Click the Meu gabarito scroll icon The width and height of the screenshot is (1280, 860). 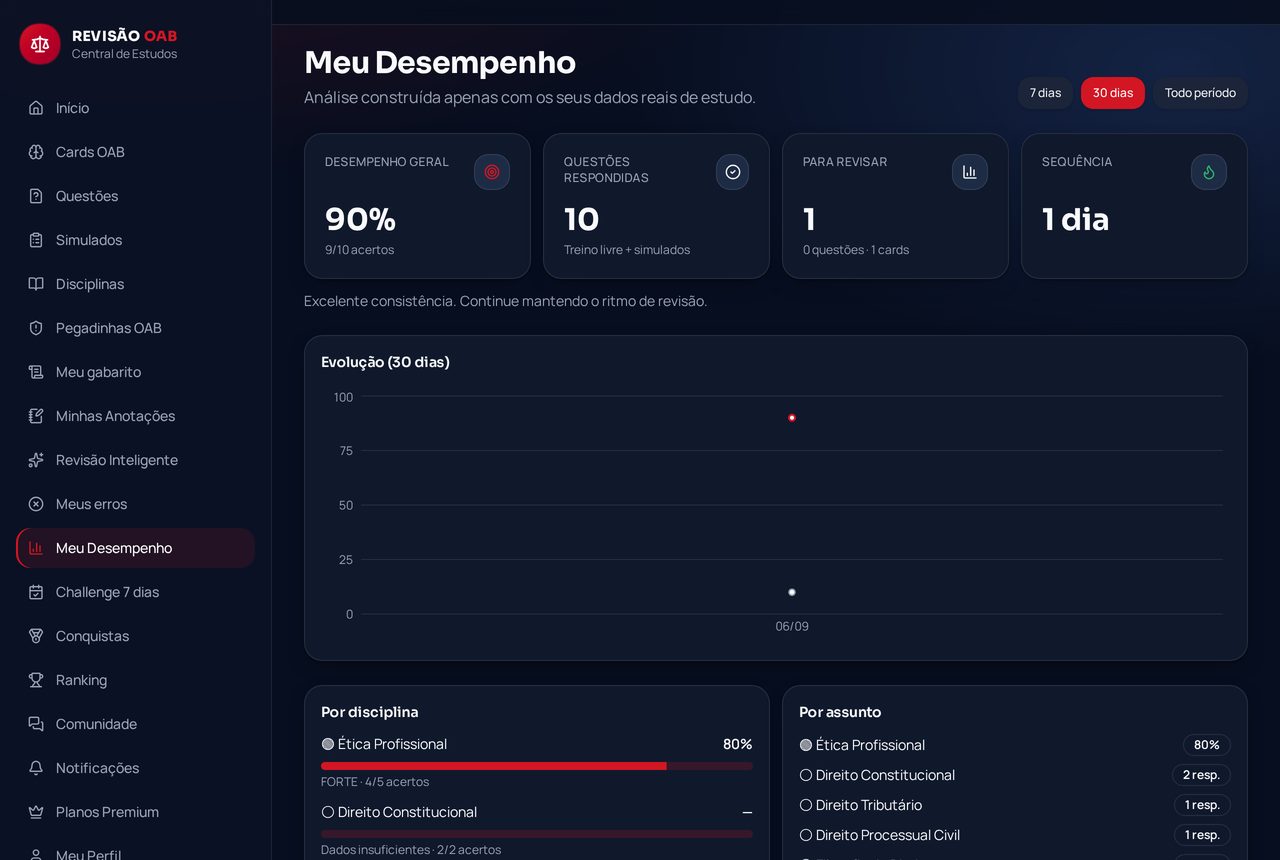pos(36,372)
